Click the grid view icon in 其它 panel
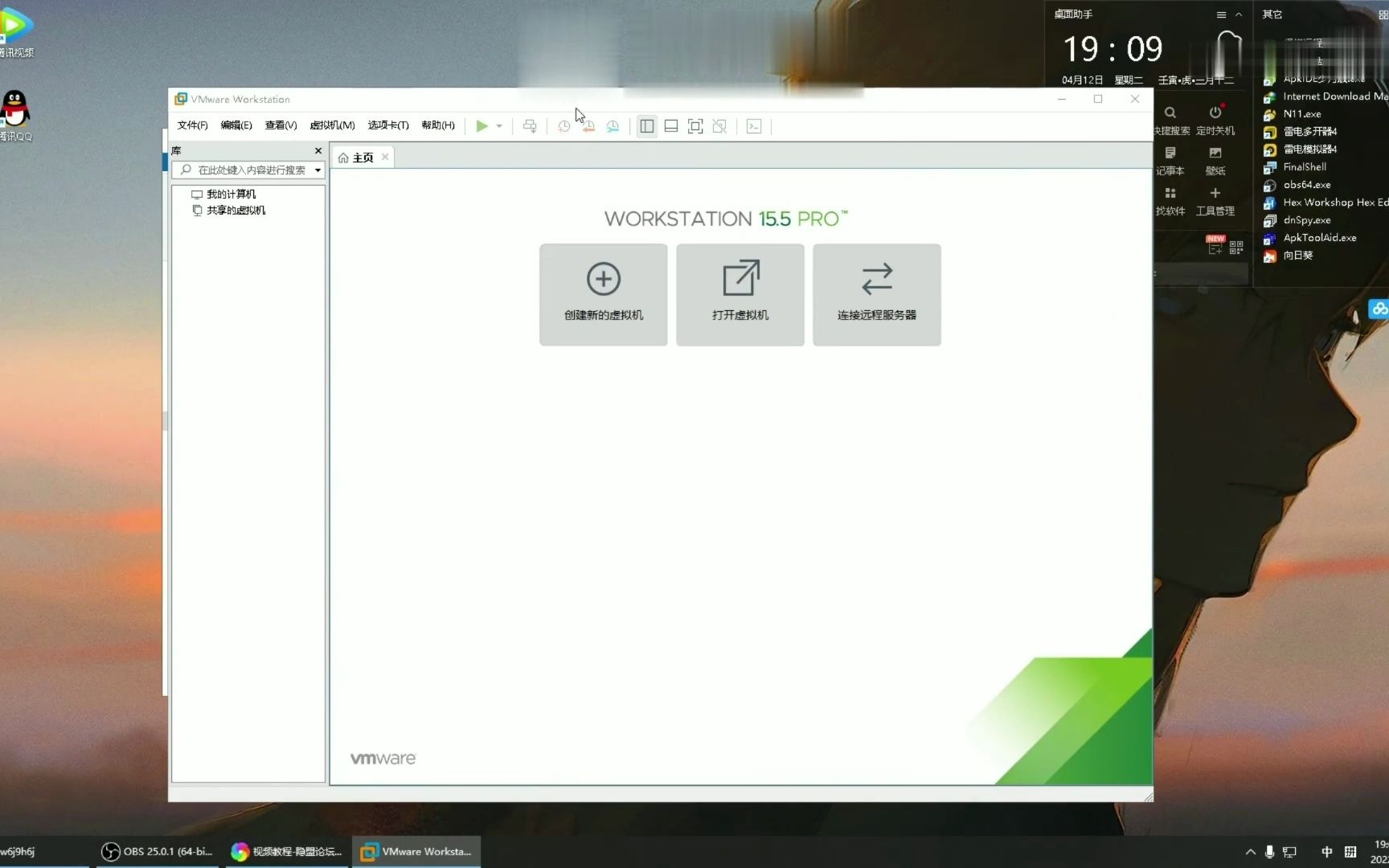1389x868 pixels. click(1383, 14)
